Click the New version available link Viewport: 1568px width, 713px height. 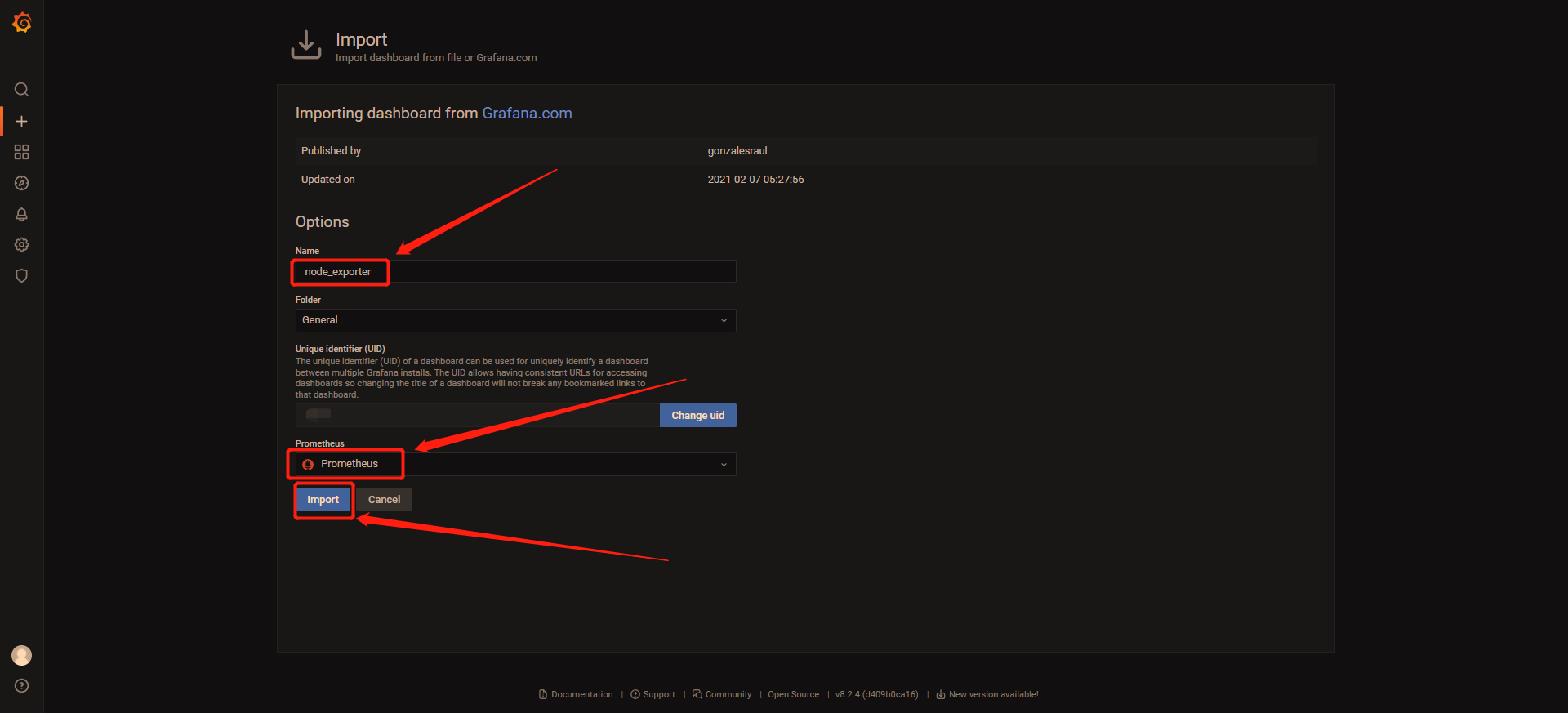(987, 695)
